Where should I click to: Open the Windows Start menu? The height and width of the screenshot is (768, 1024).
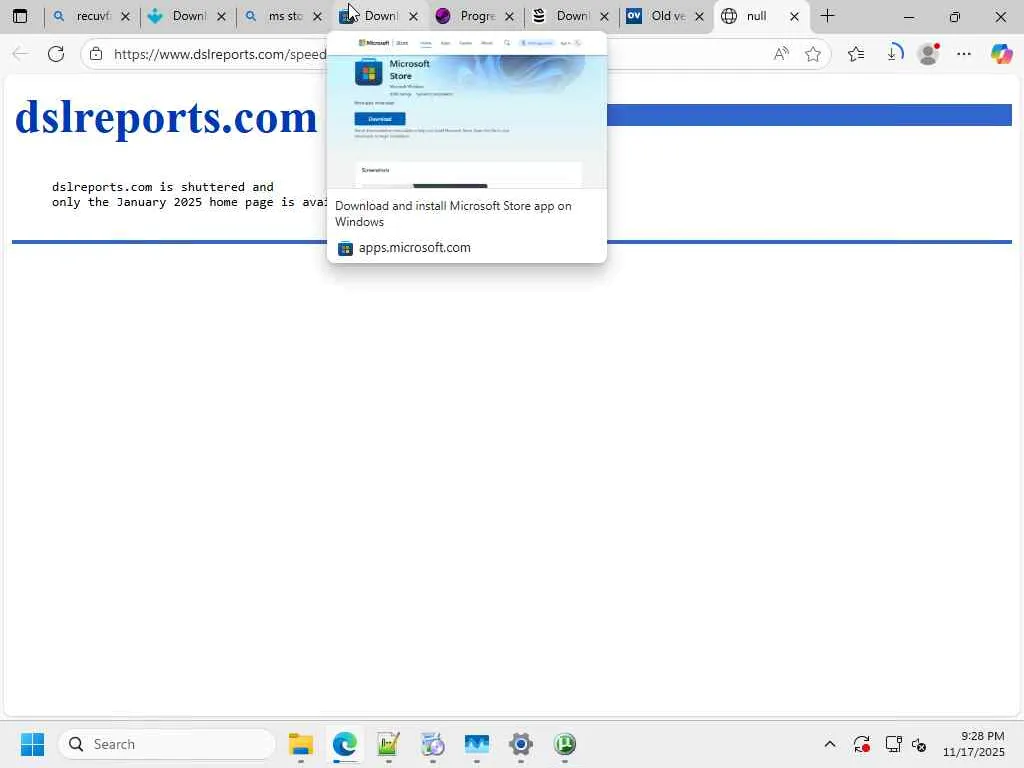click(x=32, y=744)
